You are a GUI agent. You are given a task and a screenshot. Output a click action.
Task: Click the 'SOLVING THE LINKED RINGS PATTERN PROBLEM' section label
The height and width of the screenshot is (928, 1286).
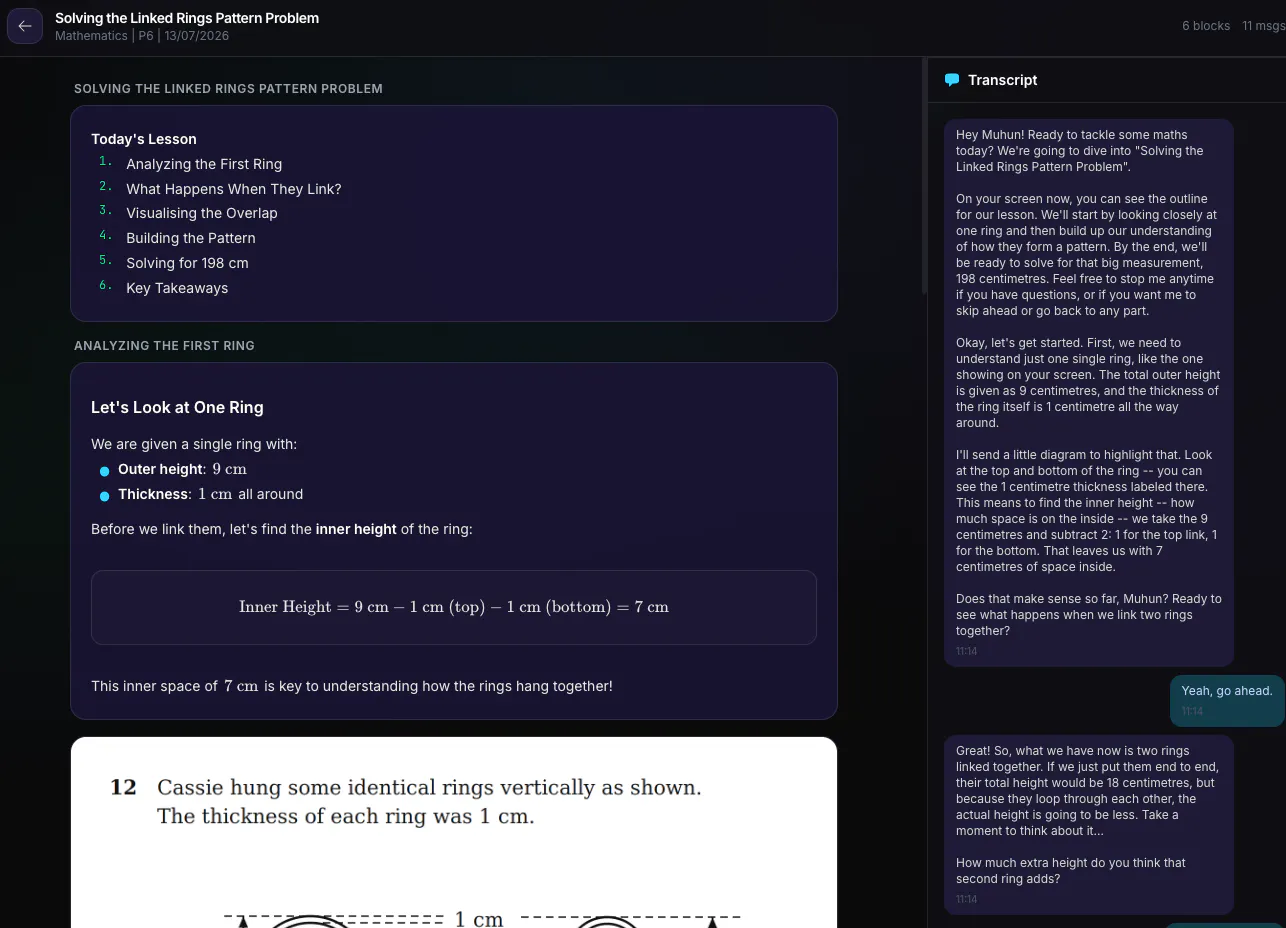(x=228, y=89)
